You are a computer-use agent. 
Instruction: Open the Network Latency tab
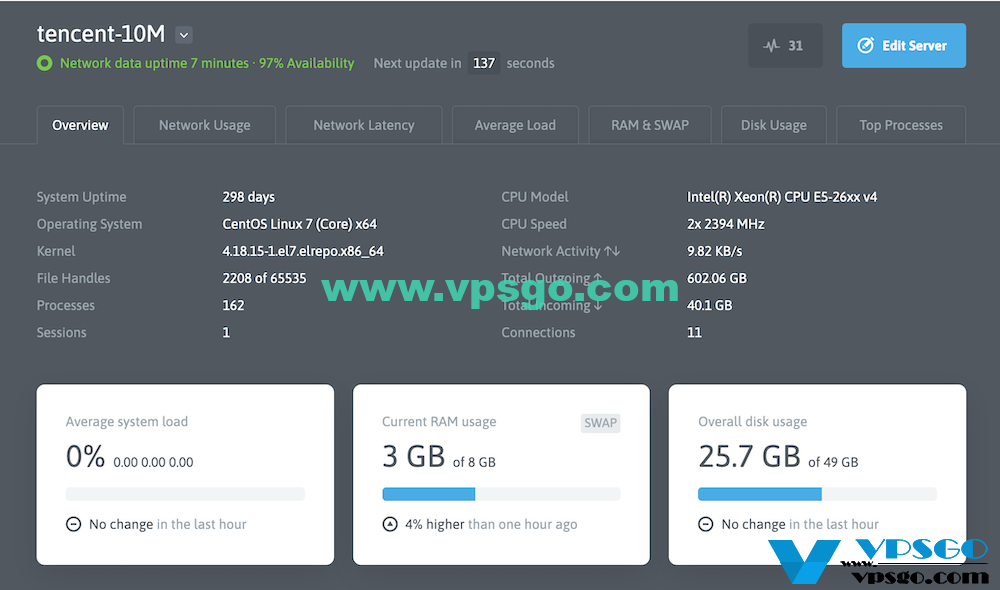pyautogui.click(x=364, y=125)
